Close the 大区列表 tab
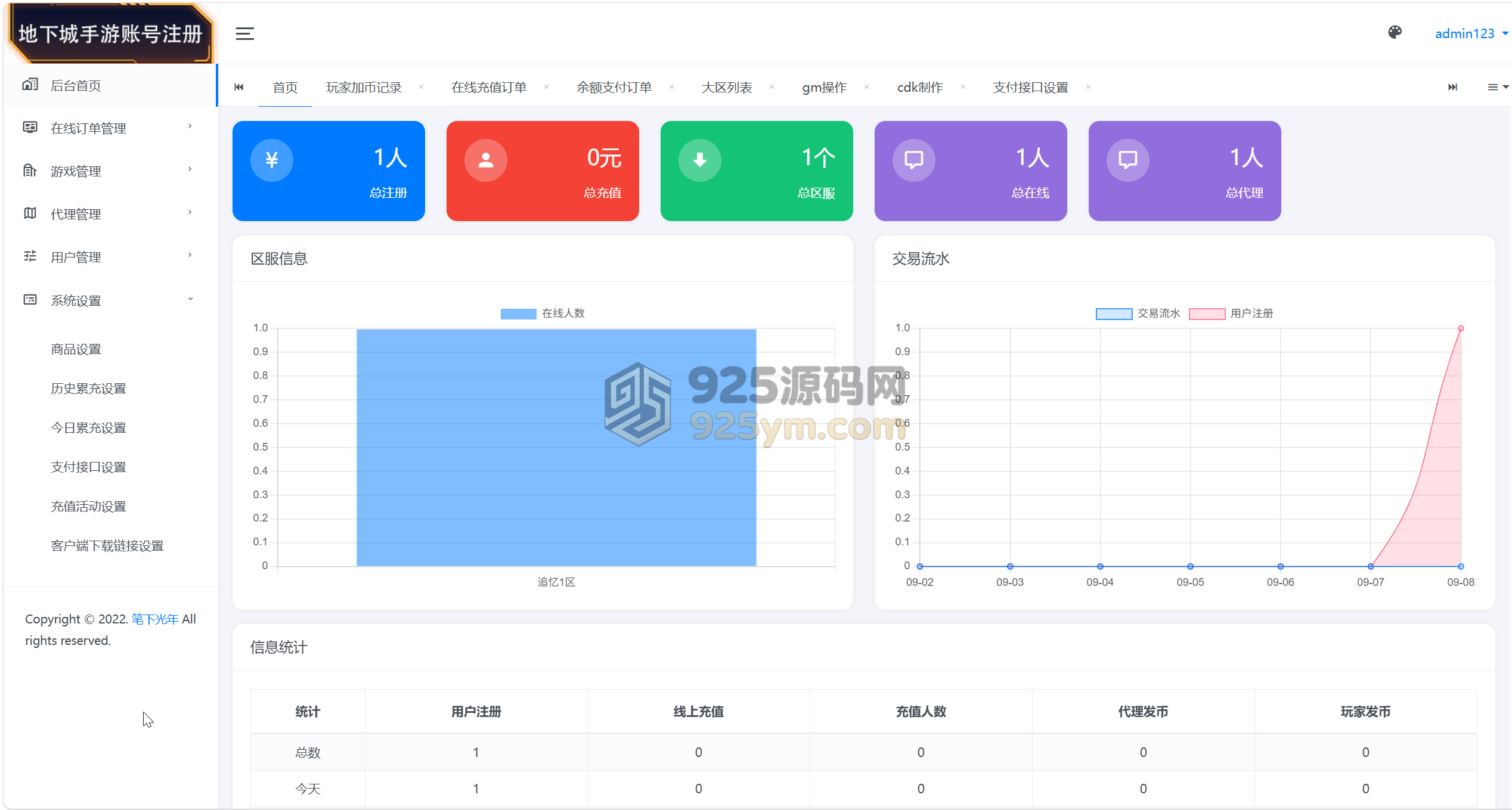The height and width of the screenshot is (810, 1512). coord(772,87)
